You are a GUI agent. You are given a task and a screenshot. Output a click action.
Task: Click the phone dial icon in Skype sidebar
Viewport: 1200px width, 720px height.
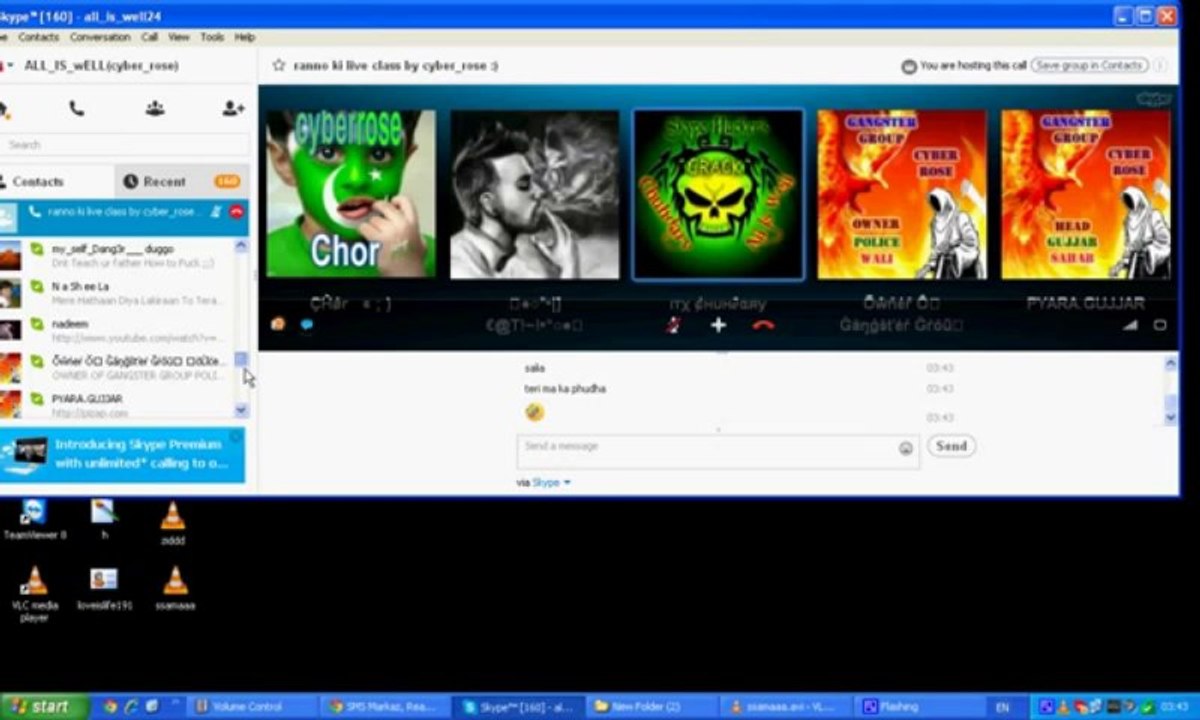click(77, 108)
